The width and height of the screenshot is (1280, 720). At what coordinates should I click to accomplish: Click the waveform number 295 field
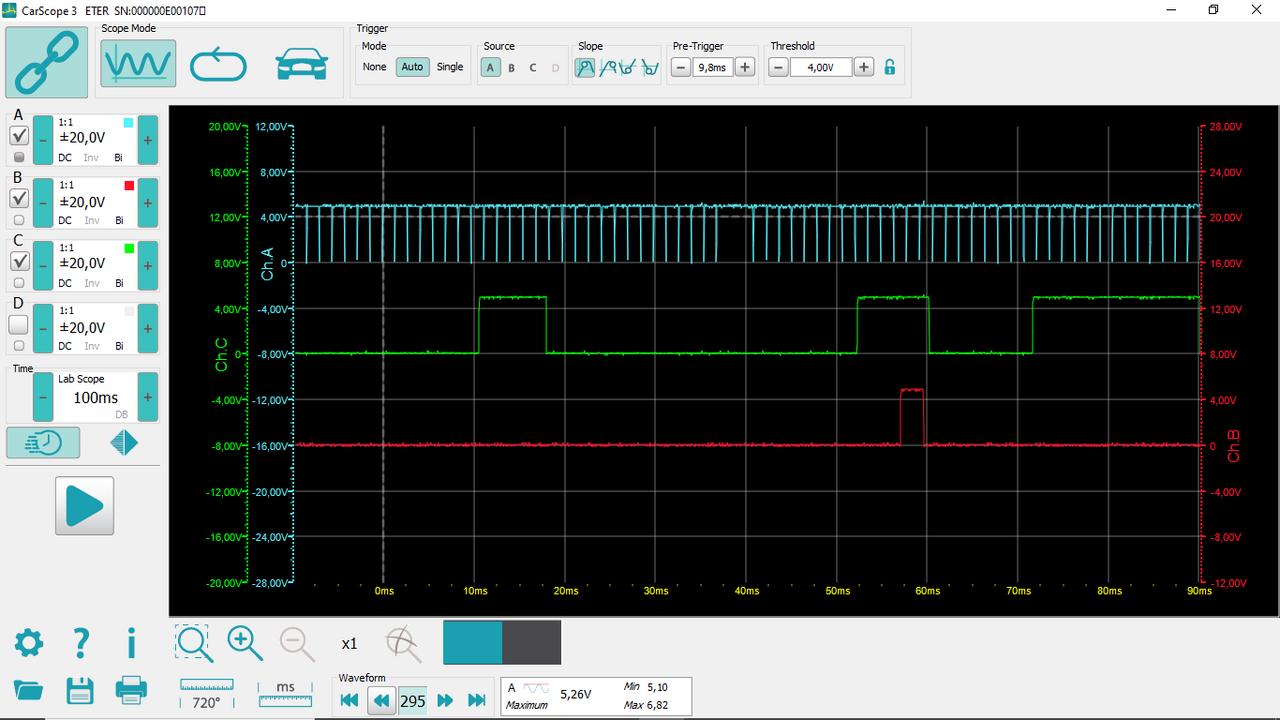pyautogui.click(x=413, y=701)
